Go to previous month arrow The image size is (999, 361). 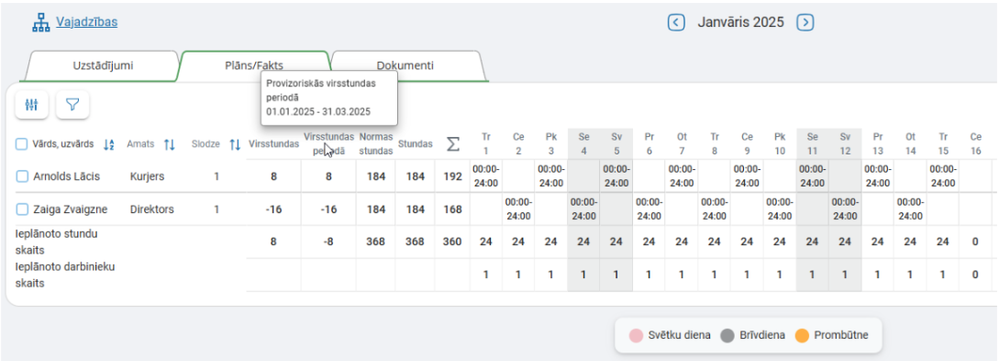pos(676,23)
